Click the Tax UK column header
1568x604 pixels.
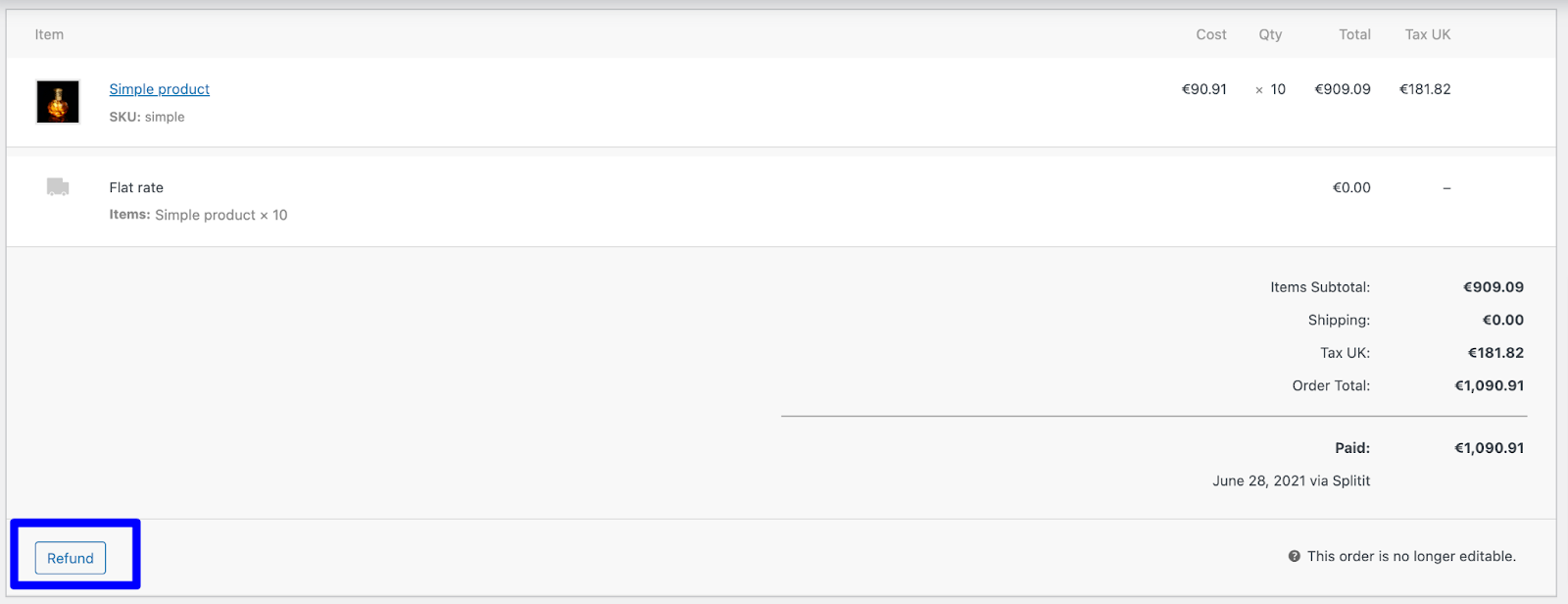coord(1428,34)
